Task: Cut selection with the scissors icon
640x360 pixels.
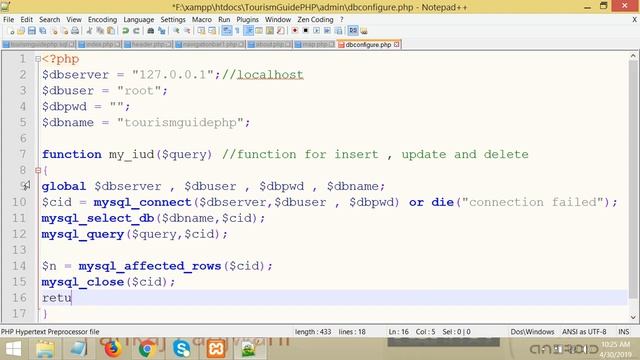Action: pyautogui.click(x=89, y=31)
